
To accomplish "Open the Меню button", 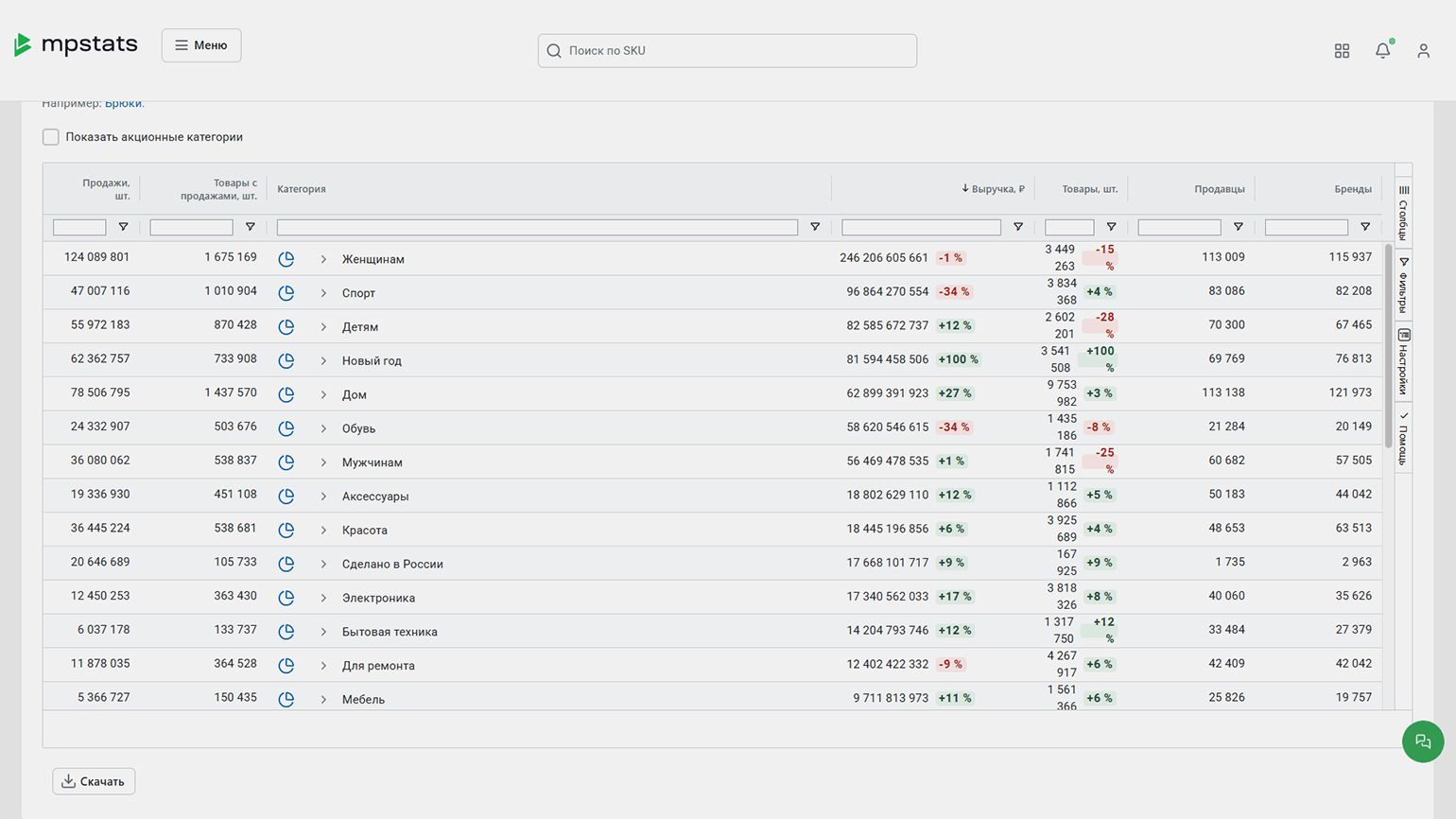I will coord(201,45).
